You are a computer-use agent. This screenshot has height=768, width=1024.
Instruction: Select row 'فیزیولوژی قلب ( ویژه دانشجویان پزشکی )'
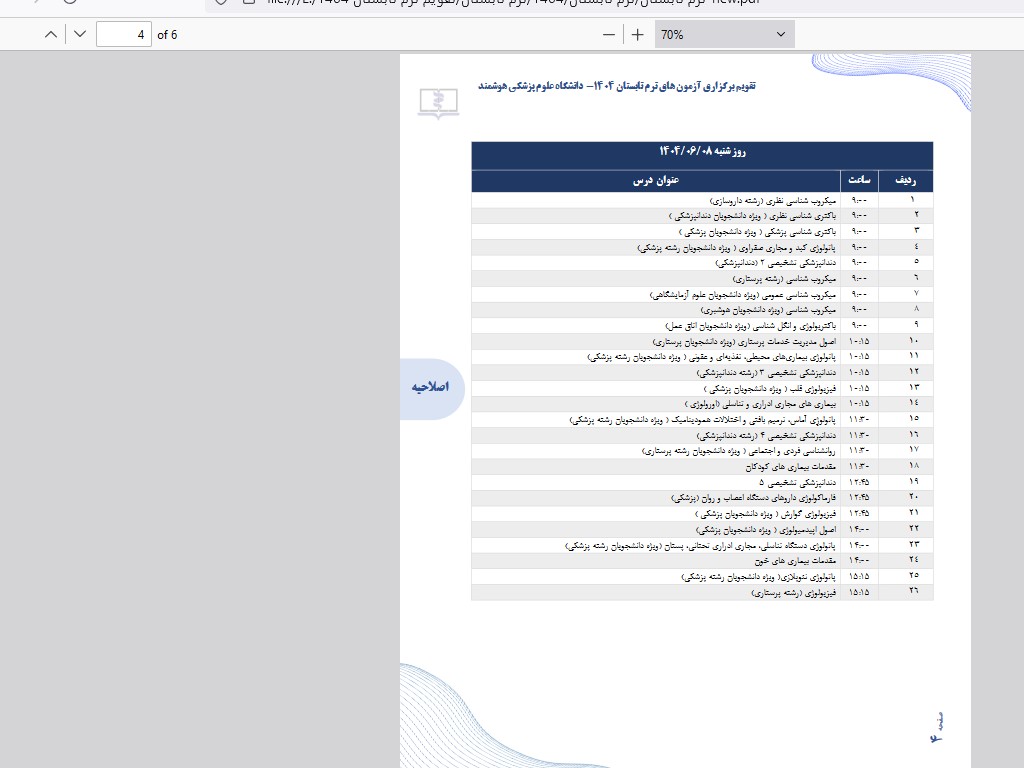pos(702,388)
